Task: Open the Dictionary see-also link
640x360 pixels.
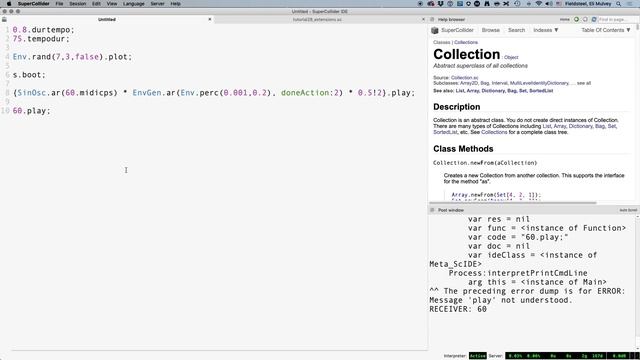Action: (493, 91)
